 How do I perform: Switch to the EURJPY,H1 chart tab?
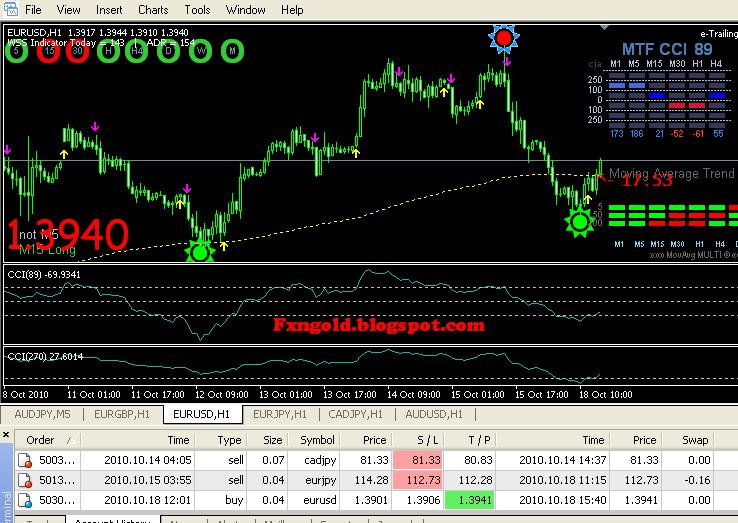pos(280,414)
